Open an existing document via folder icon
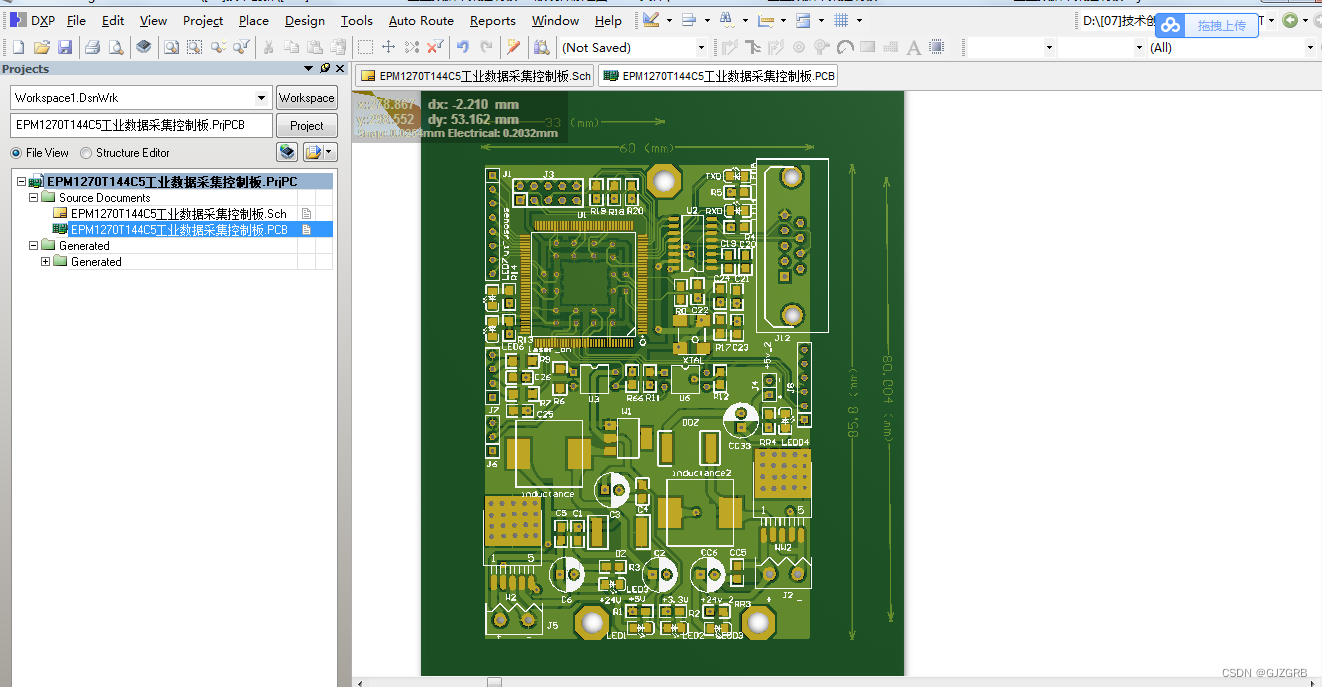1322x687 pixels. (42, 47)
